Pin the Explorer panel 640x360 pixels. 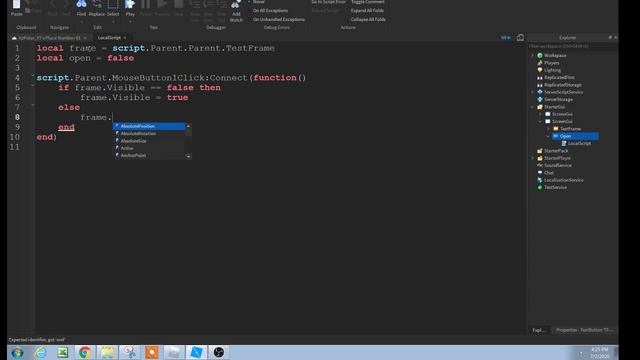point(610,38)
